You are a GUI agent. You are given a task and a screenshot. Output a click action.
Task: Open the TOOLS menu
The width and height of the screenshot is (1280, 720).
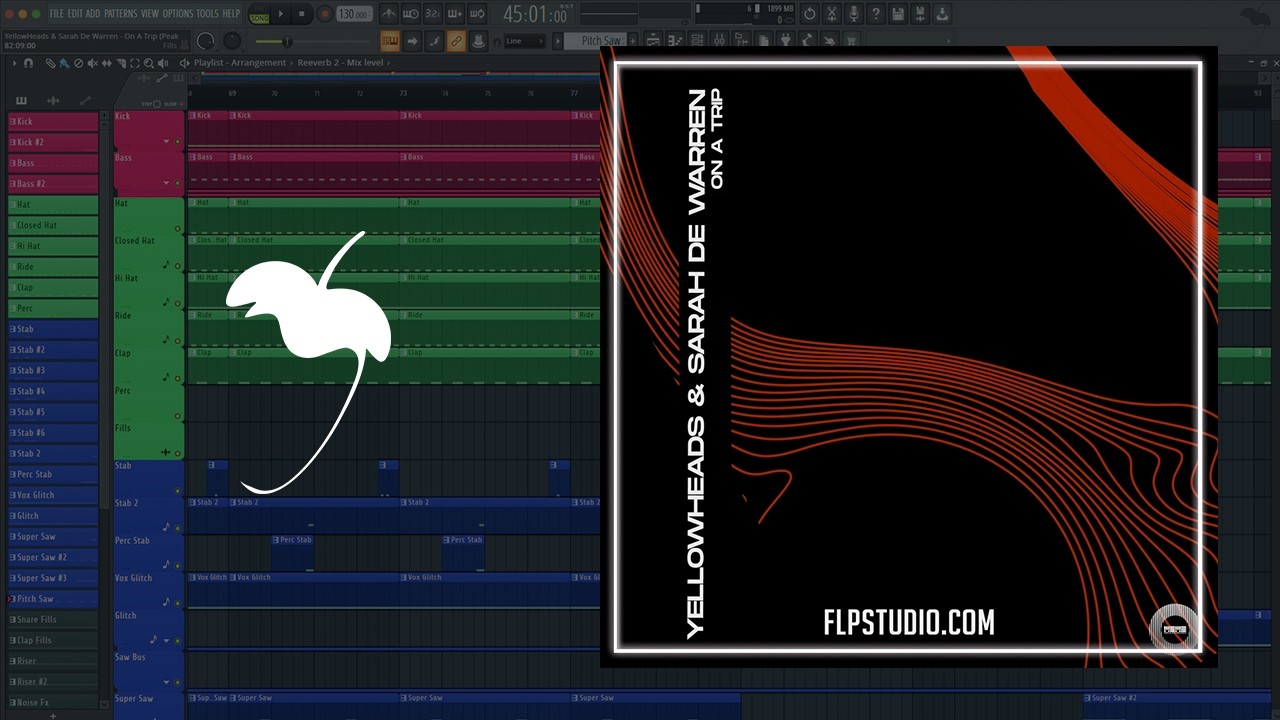click(x=207, y=14)
